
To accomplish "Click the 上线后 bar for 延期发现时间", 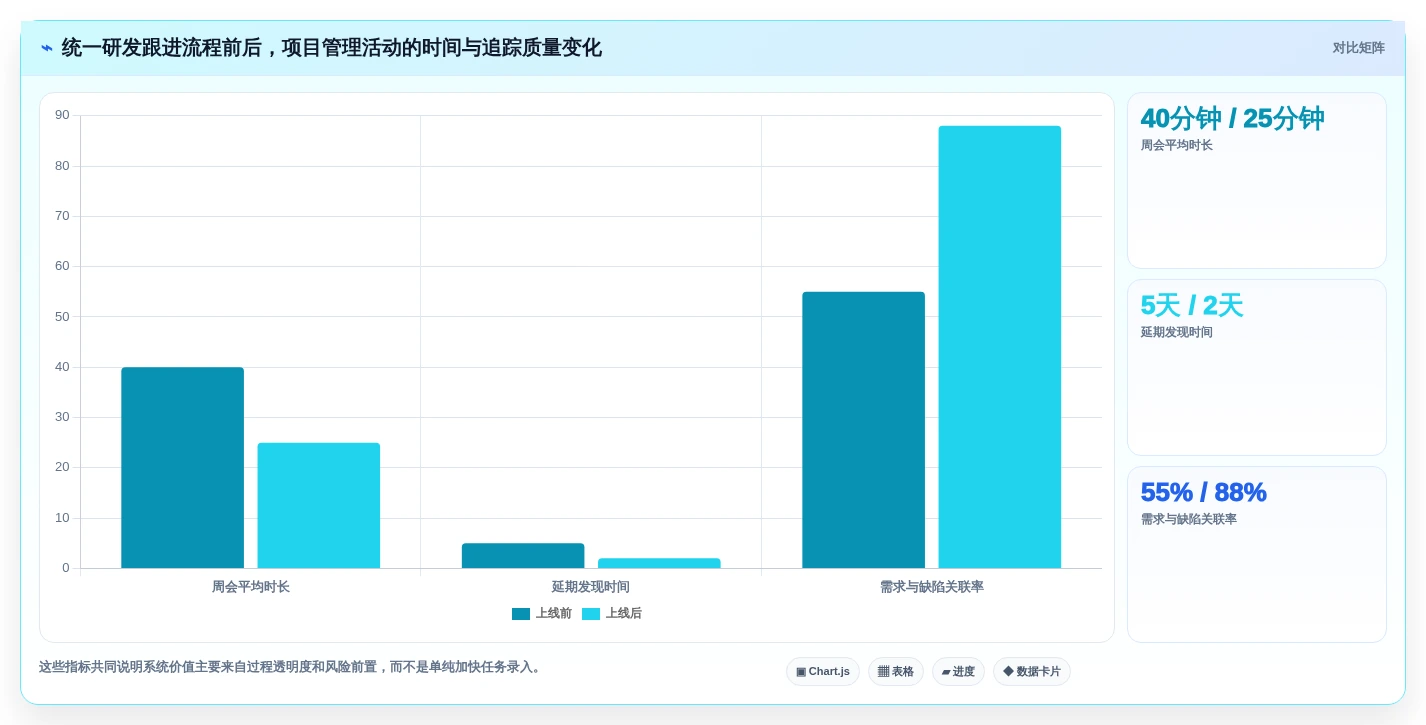I will coord(659,563).
